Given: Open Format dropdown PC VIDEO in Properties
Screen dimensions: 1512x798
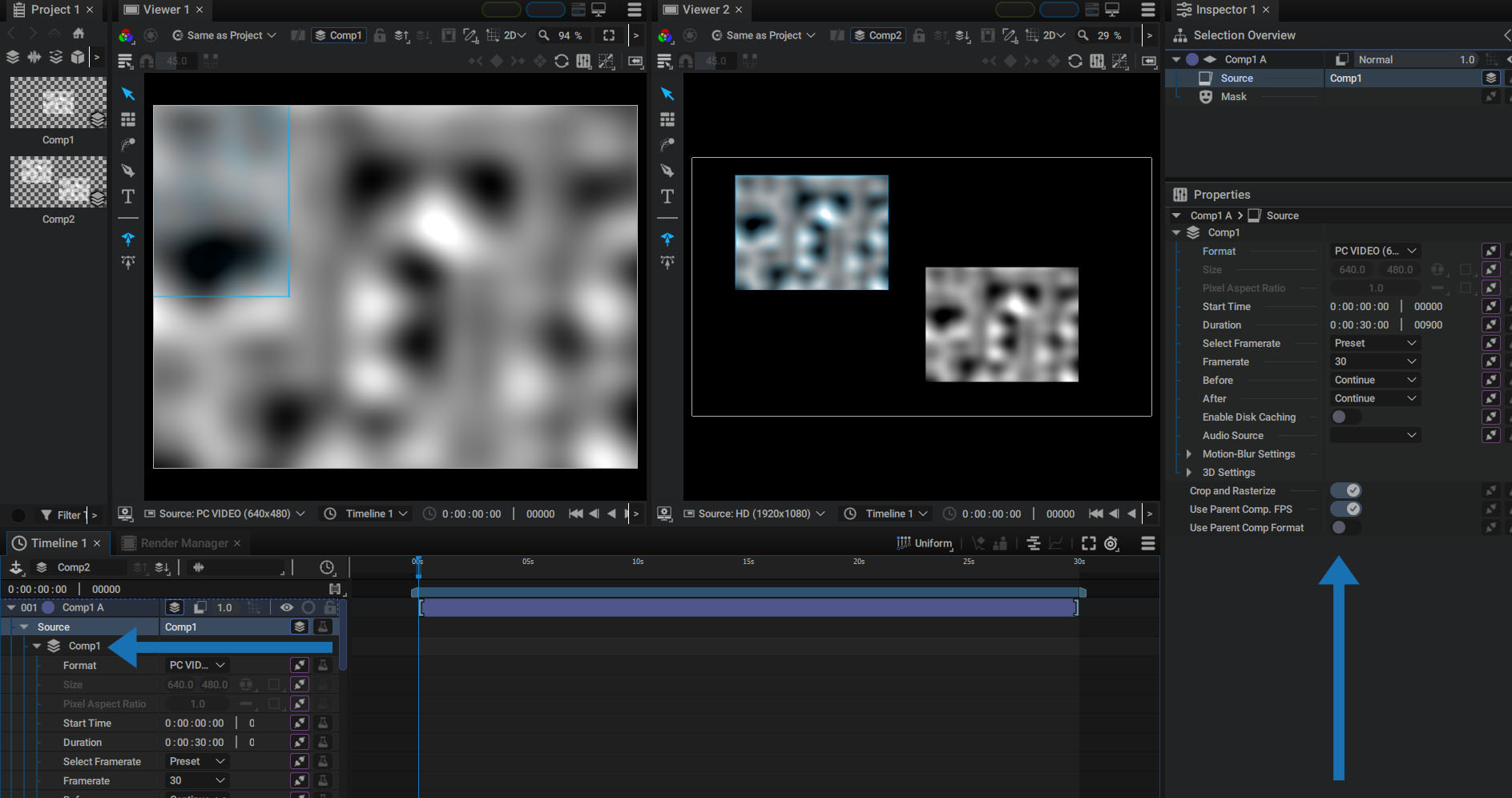Looking at the screenshot, I should click(1375, 251).
